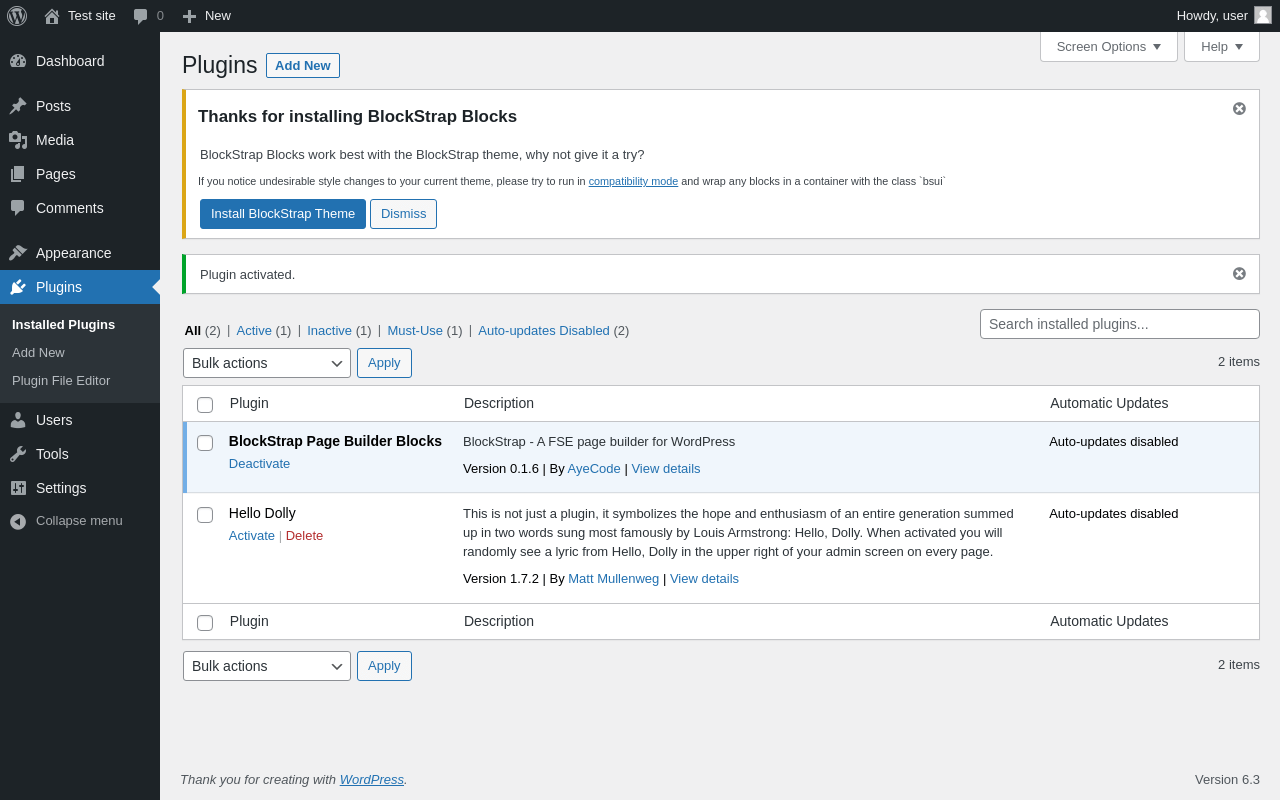Click the Settings sliders icon

point(18,488)
